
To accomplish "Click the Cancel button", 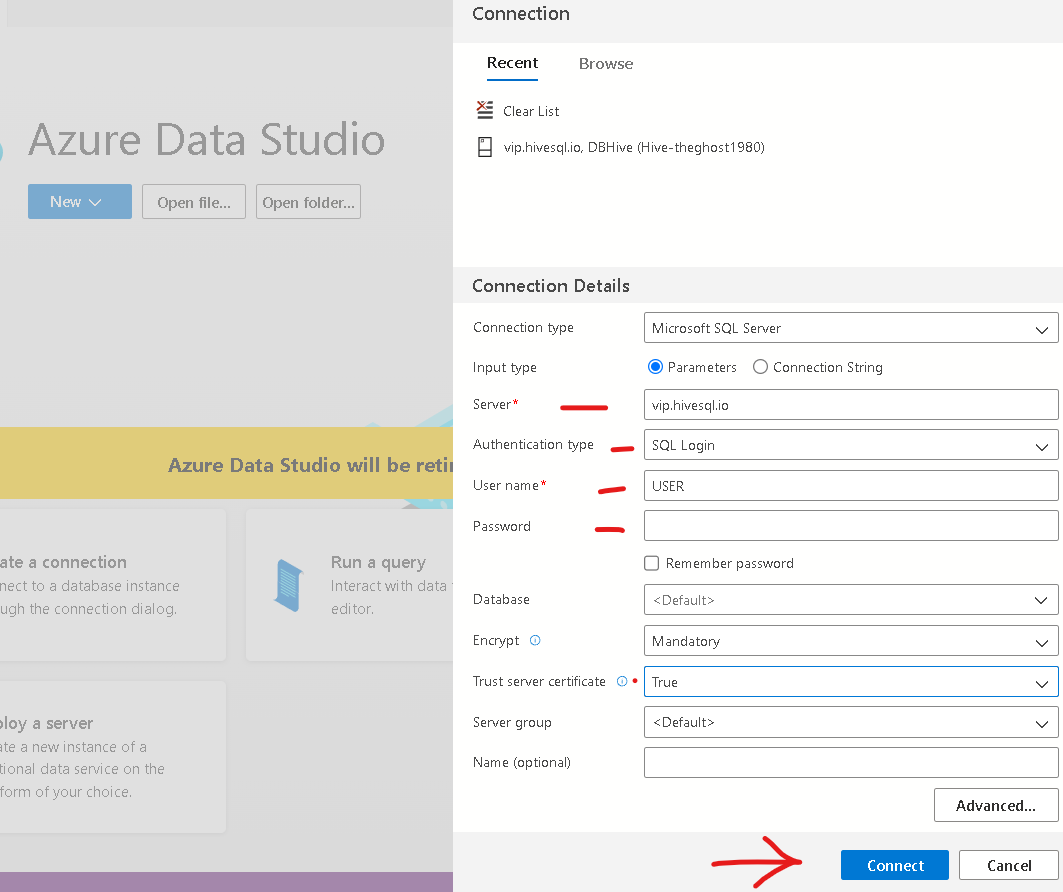I will pos(1009,866).
